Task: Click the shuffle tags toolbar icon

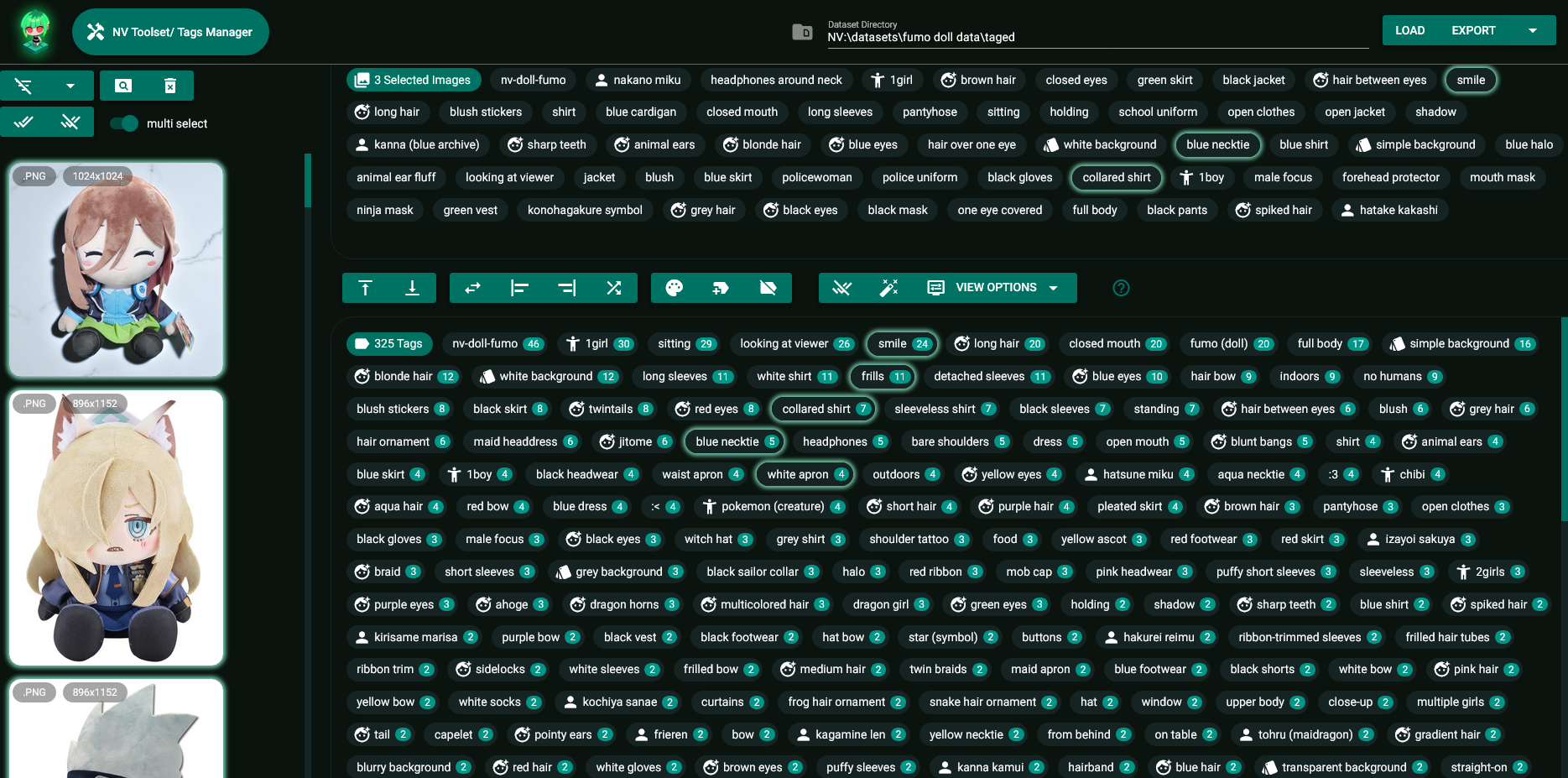Action: tap(613, 287)
